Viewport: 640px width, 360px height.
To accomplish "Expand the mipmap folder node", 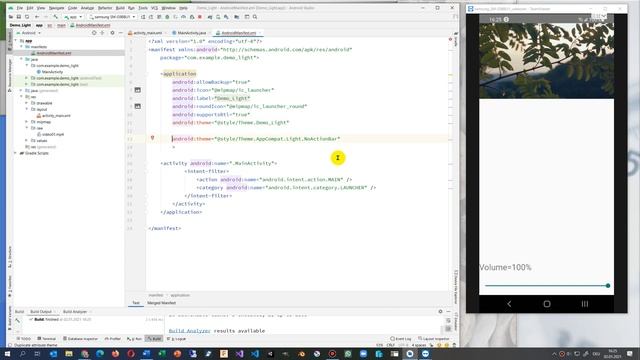I will tap(27, 122).
